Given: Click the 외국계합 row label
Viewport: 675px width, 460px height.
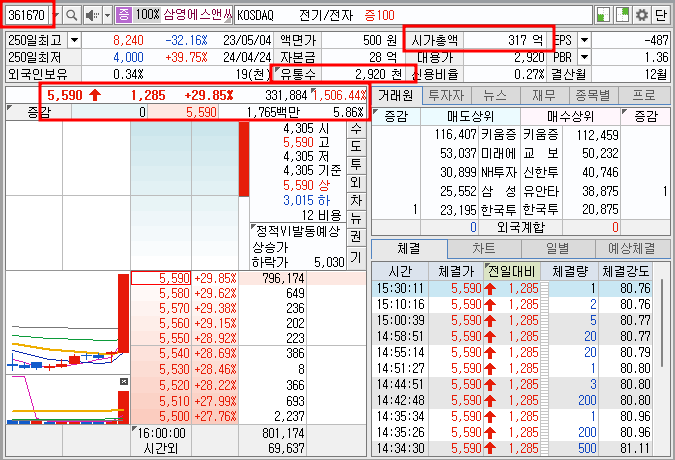Looking at the screenshot, I should point(521,227).
